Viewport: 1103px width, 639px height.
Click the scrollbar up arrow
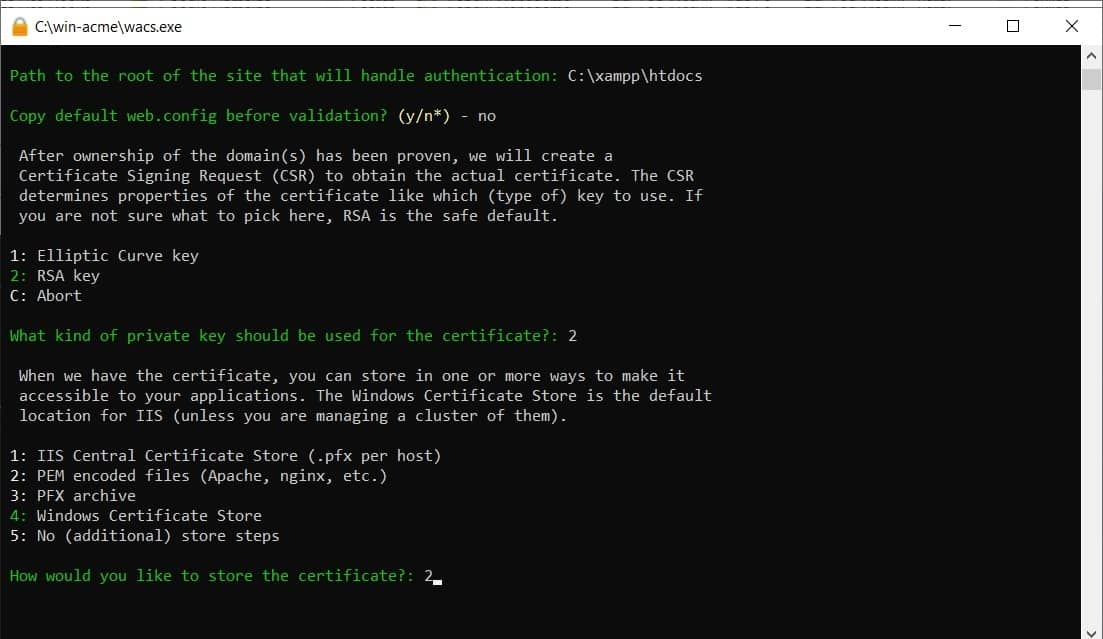[1091, 56]
